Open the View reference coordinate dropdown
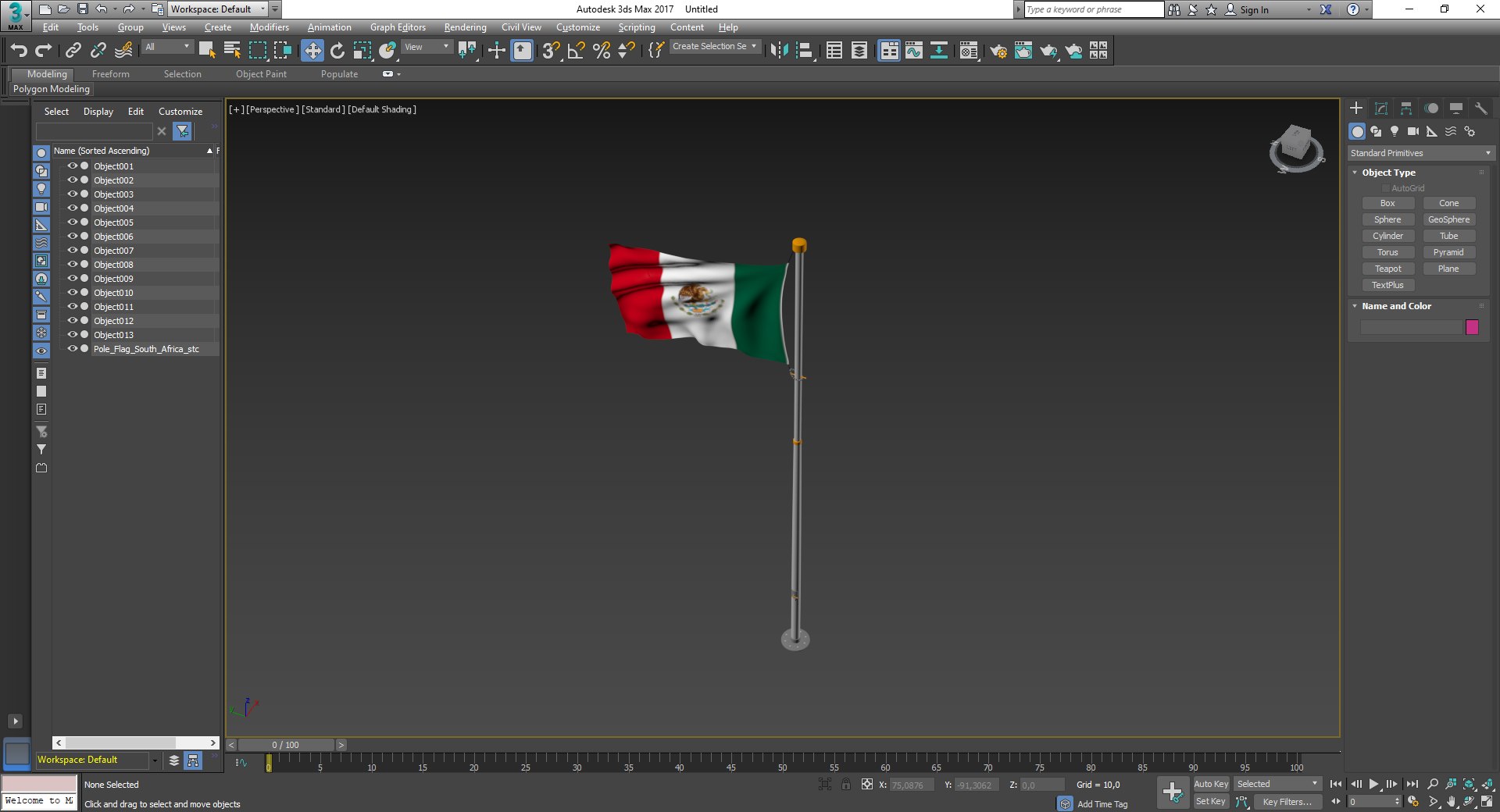The height and width of the screenshot is (812, 1500). pos(427,47)
